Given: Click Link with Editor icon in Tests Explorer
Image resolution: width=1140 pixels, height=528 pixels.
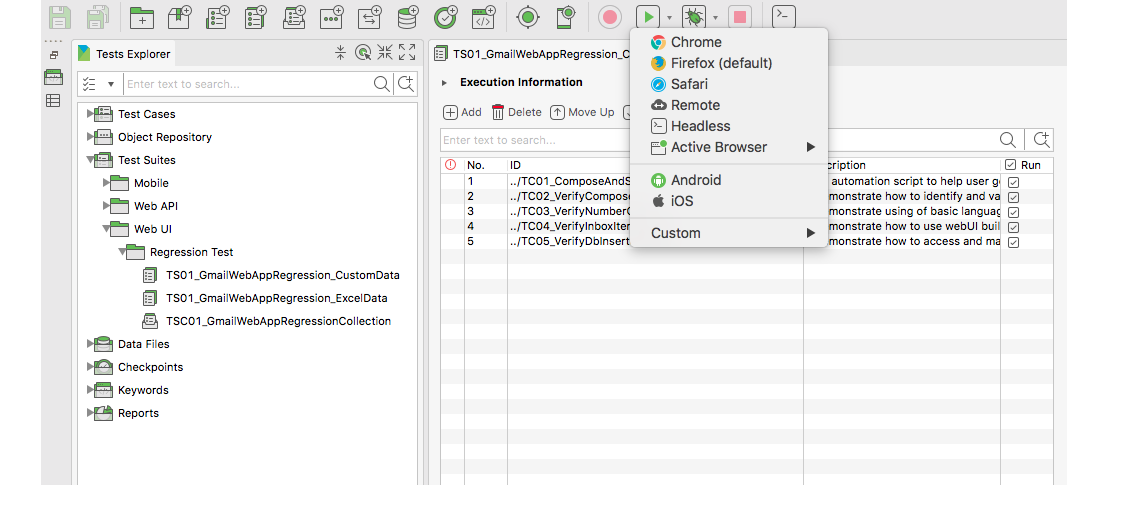Looking at the screenshot, I should click(x=363, y=52).
